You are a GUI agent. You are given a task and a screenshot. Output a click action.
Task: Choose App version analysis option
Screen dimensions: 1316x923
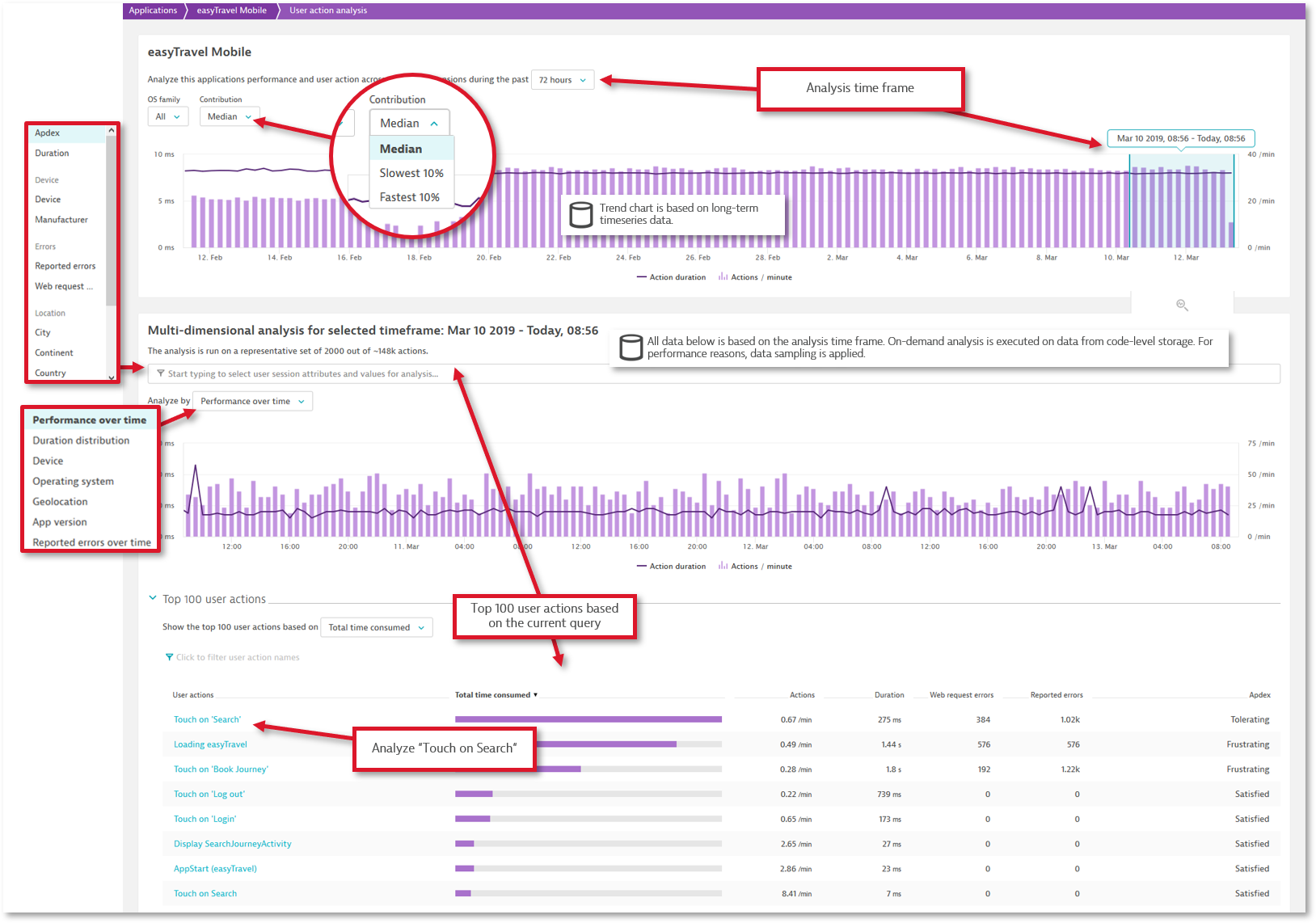click(x=59, y=522)
